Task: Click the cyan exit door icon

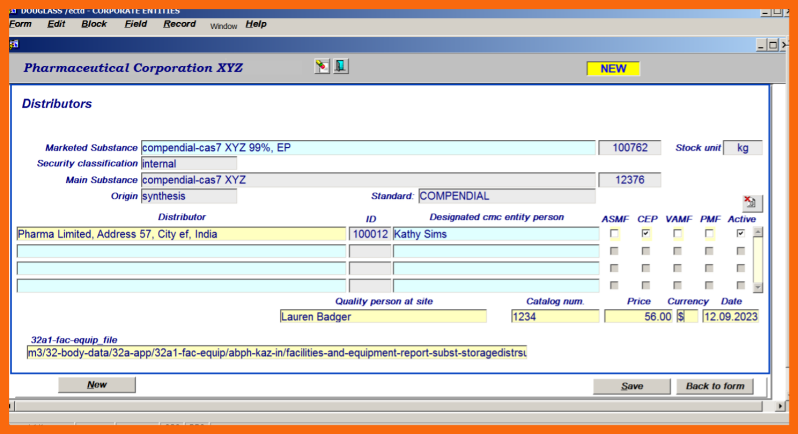Action: pyautogui.click(x=341, y=67)
